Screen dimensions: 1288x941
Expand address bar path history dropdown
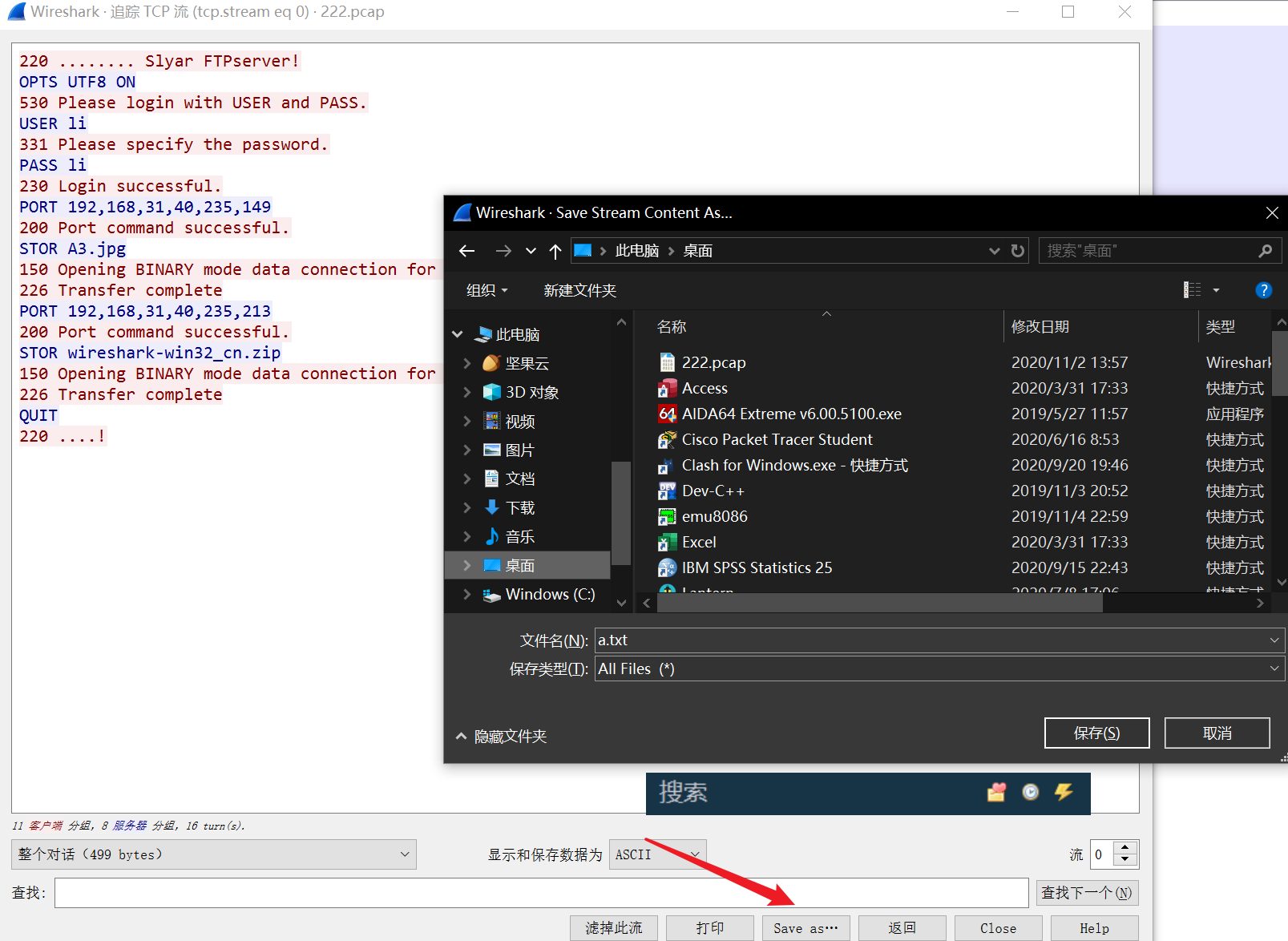995,251
